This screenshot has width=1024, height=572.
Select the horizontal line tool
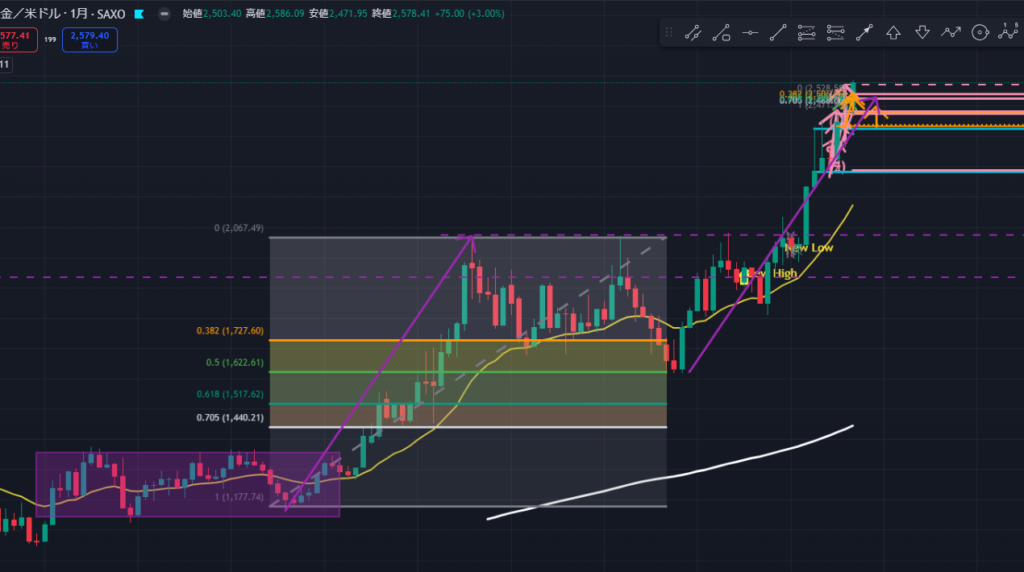click(x=749, y=33)
